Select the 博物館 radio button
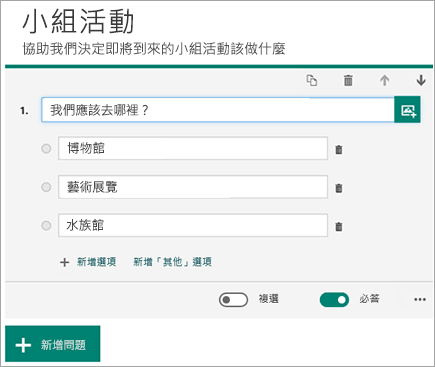Image resolution: width=435 pixels, height=367 pixels. [x=46, y=148]
